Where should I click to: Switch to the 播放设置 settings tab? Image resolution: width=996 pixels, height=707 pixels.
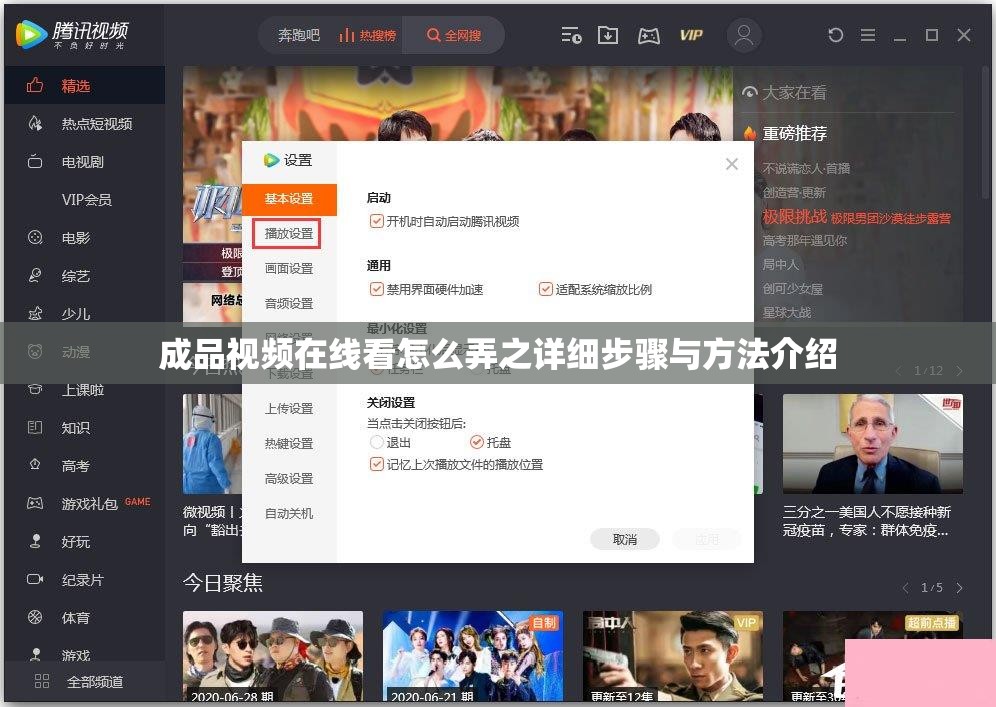[289, 233]
